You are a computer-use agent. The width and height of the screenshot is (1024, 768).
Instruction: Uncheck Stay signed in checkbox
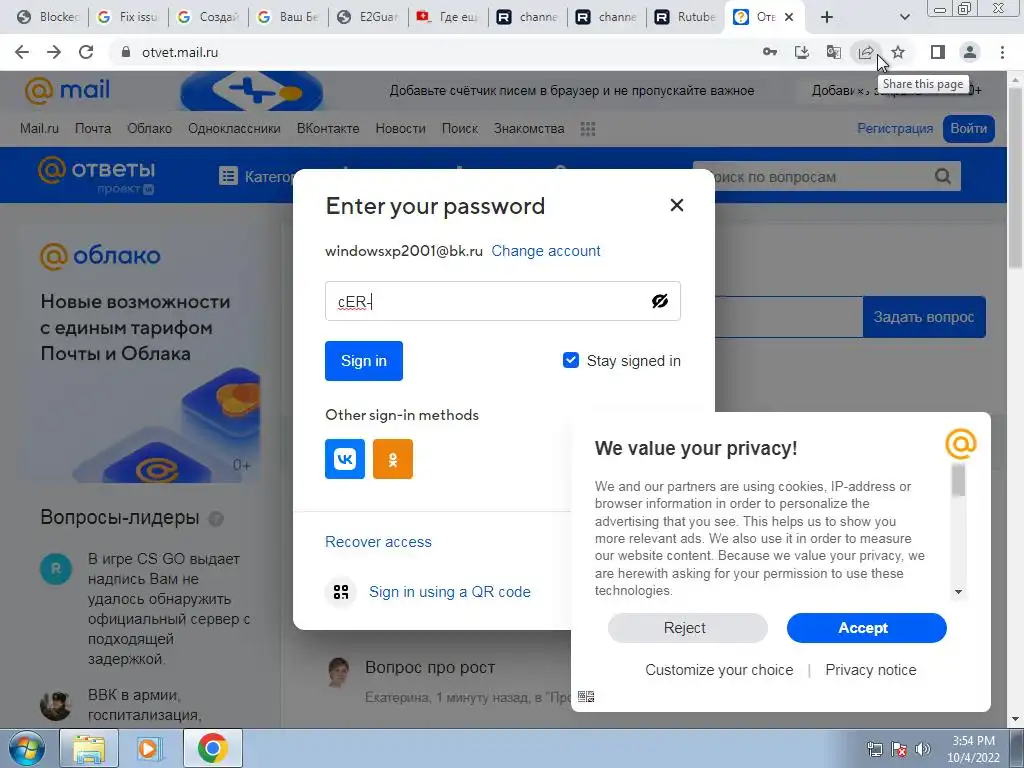[x=571, y=360]
